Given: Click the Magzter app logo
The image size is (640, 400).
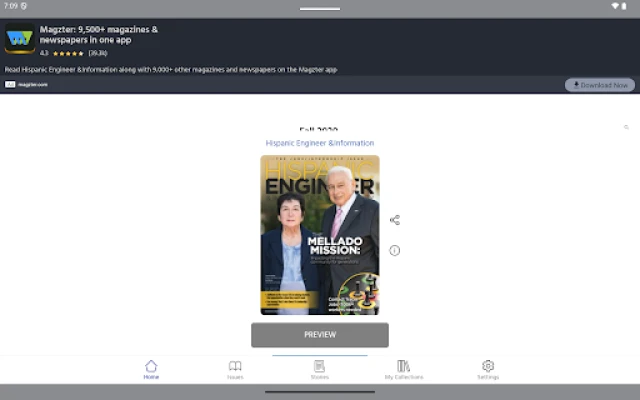Looking at the screenshot, I should point(20,40).
